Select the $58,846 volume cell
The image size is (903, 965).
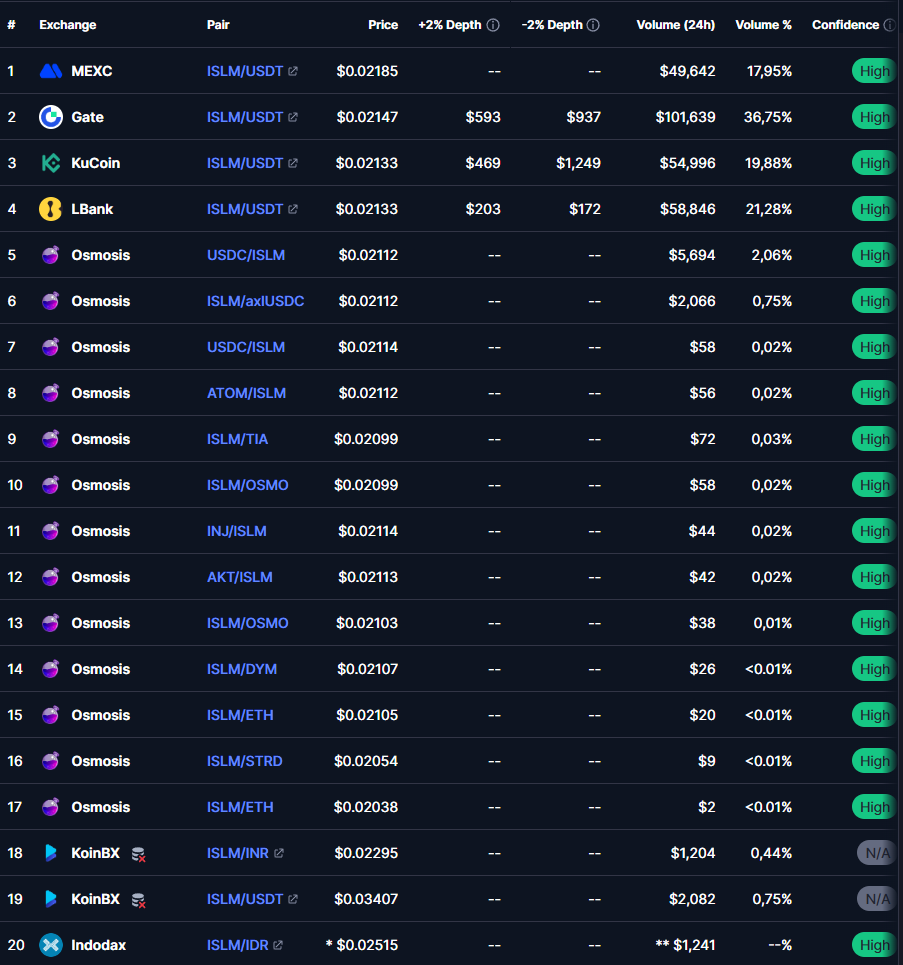click(x=688, y=209)
